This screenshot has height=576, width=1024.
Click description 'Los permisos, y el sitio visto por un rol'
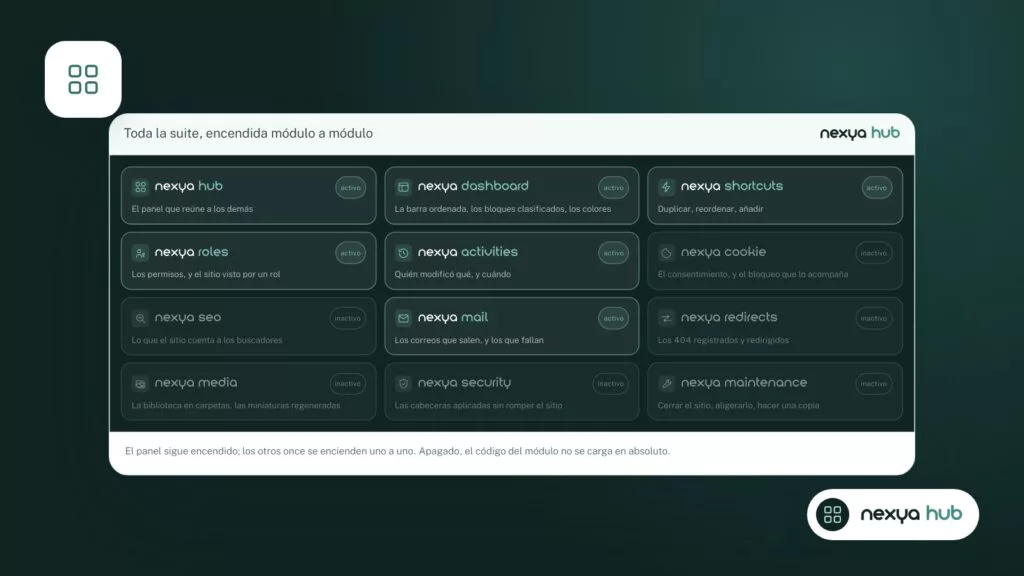(206, 274)
